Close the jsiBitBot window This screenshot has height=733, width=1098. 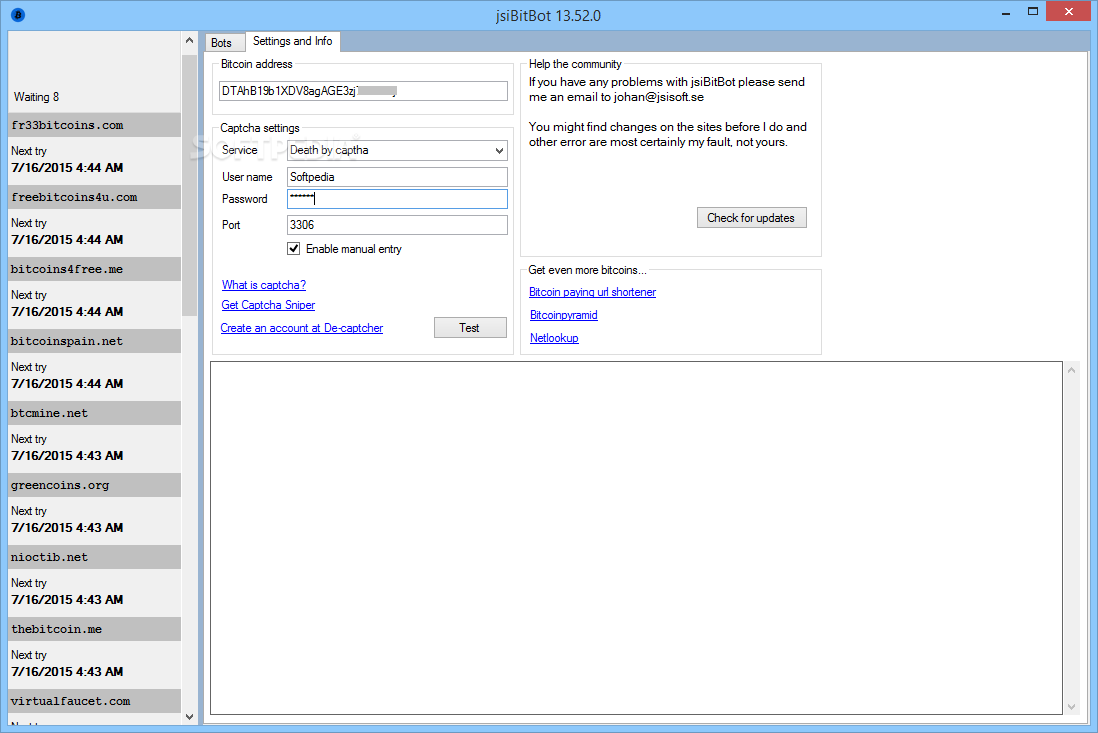tap(1069, 11)
